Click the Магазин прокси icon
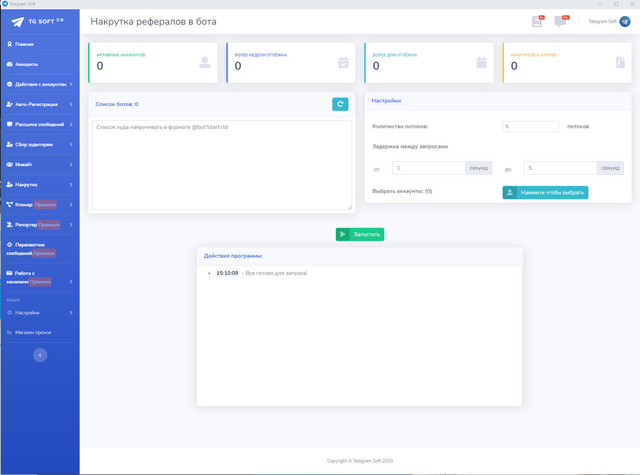The height and width of the screenshot is (475, 640). pyautogui.click(x=9, y=333)
